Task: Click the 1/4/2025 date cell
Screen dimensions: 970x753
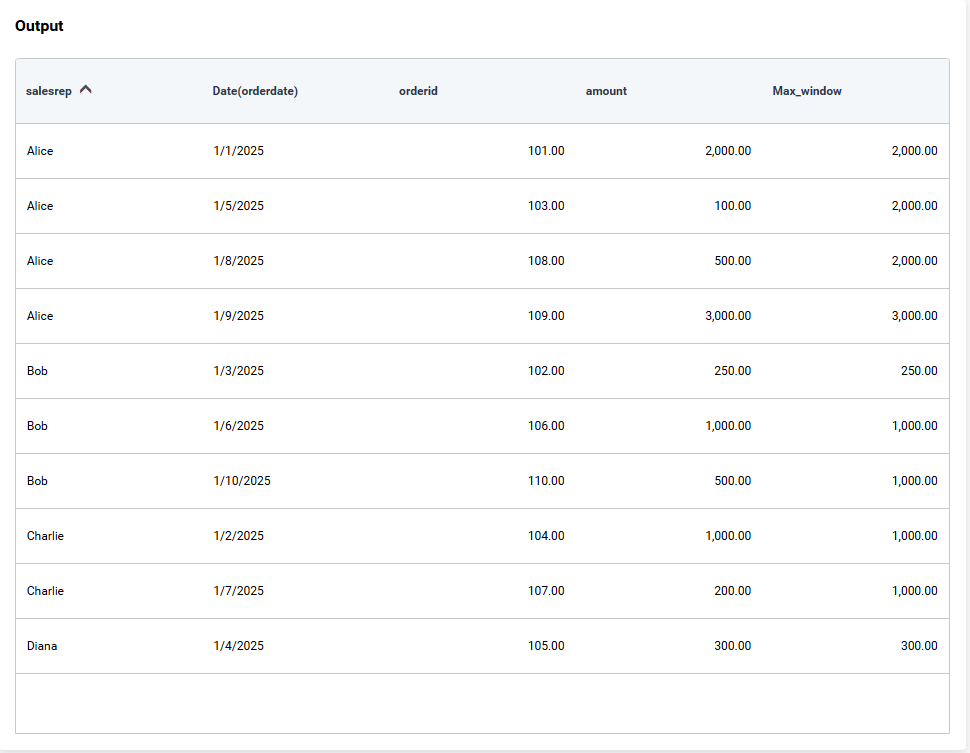Action: pyautogui.click(x=238, y=646)
